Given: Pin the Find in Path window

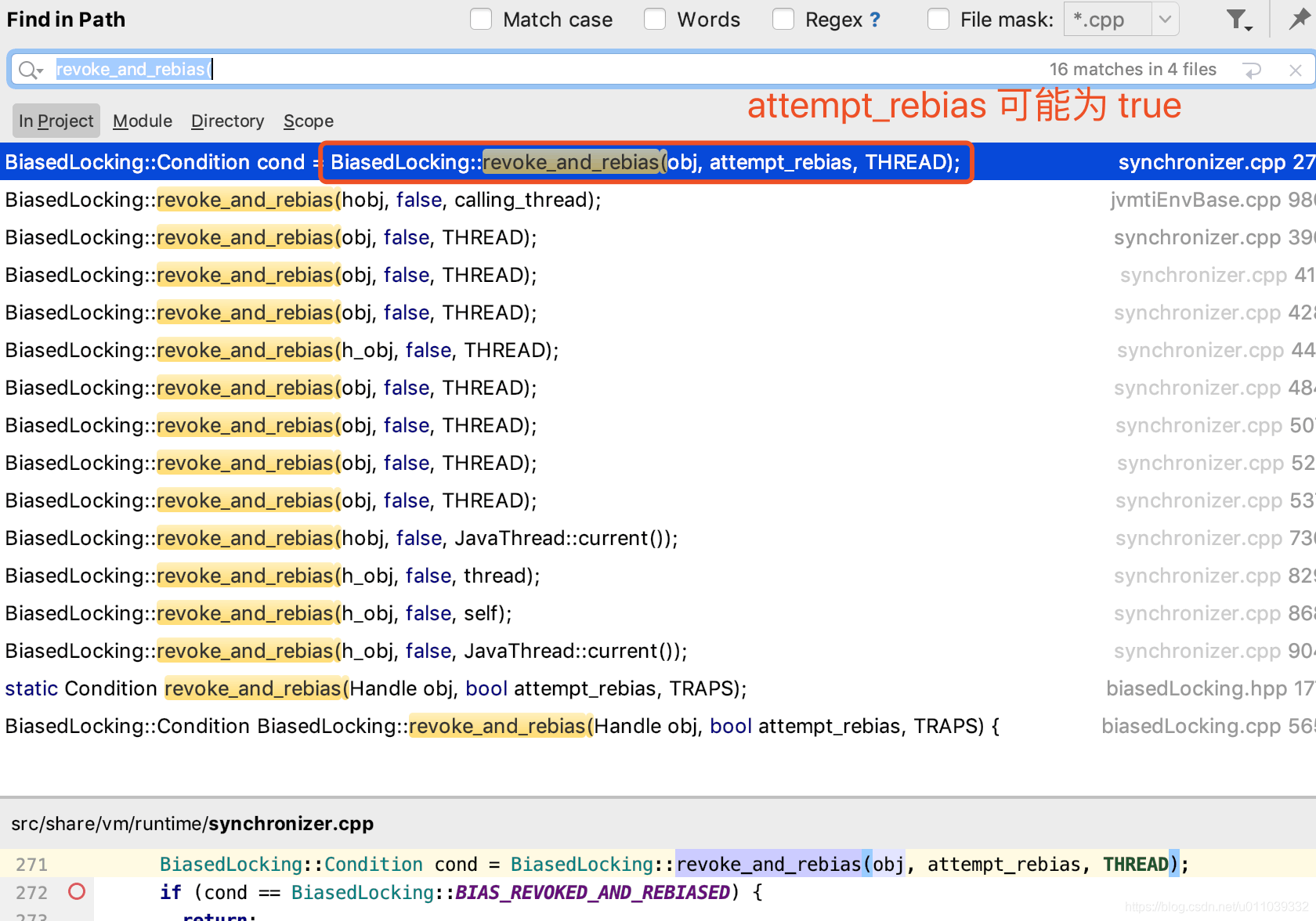Looking at the screenshot, I should (1299, 19).
